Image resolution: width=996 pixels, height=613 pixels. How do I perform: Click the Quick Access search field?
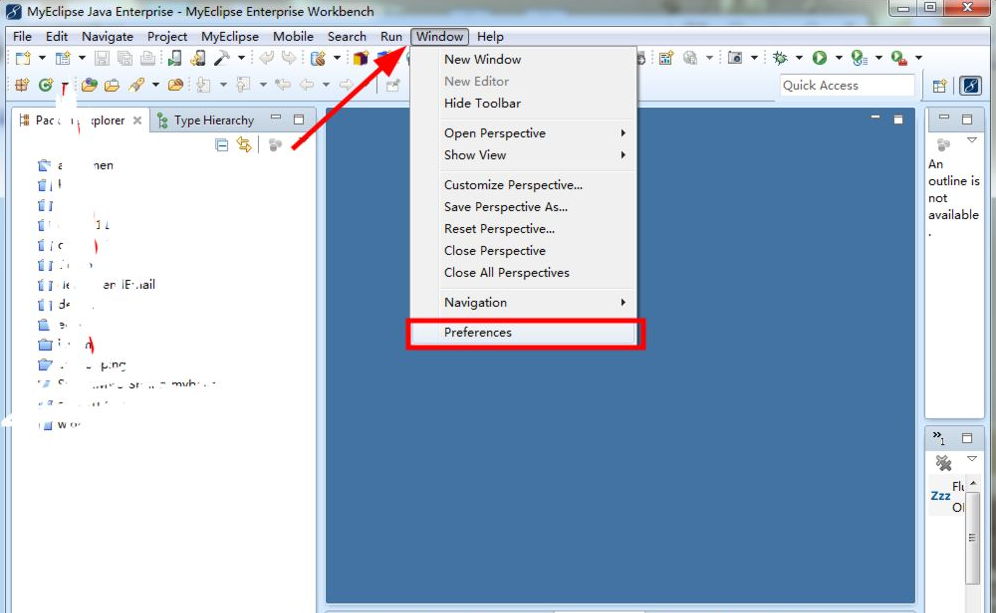click(x=847, y=85)
